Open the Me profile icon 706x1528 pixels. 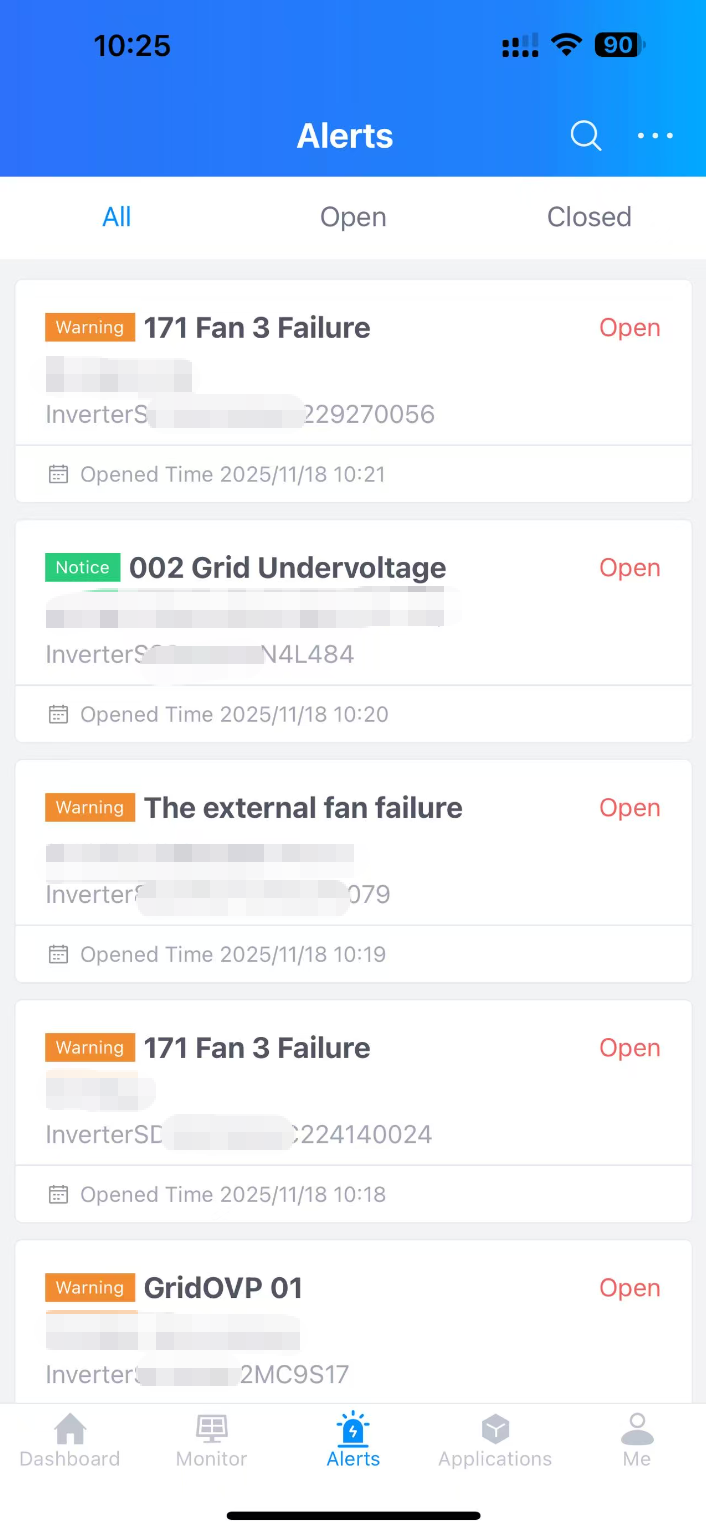[x=637, y=1430]
